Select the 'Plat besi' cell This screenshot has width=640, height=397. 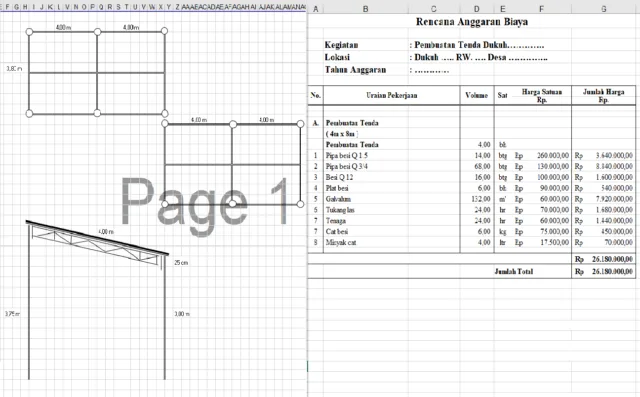pyautogui.click(x=337, y=188)
